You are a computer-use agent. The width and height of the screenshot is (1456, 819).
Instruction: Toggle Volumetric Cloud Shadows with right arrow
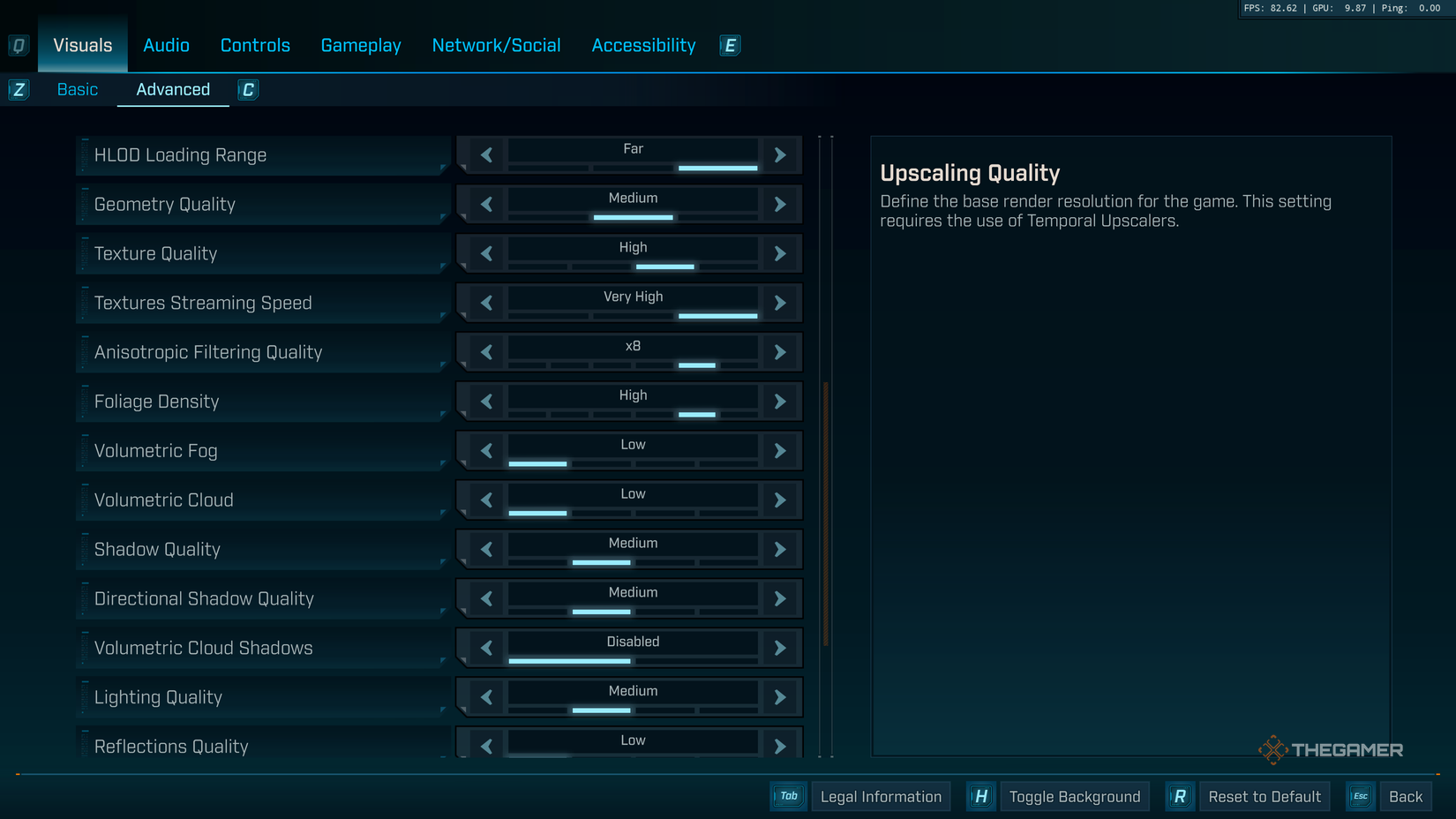(780, 649)
